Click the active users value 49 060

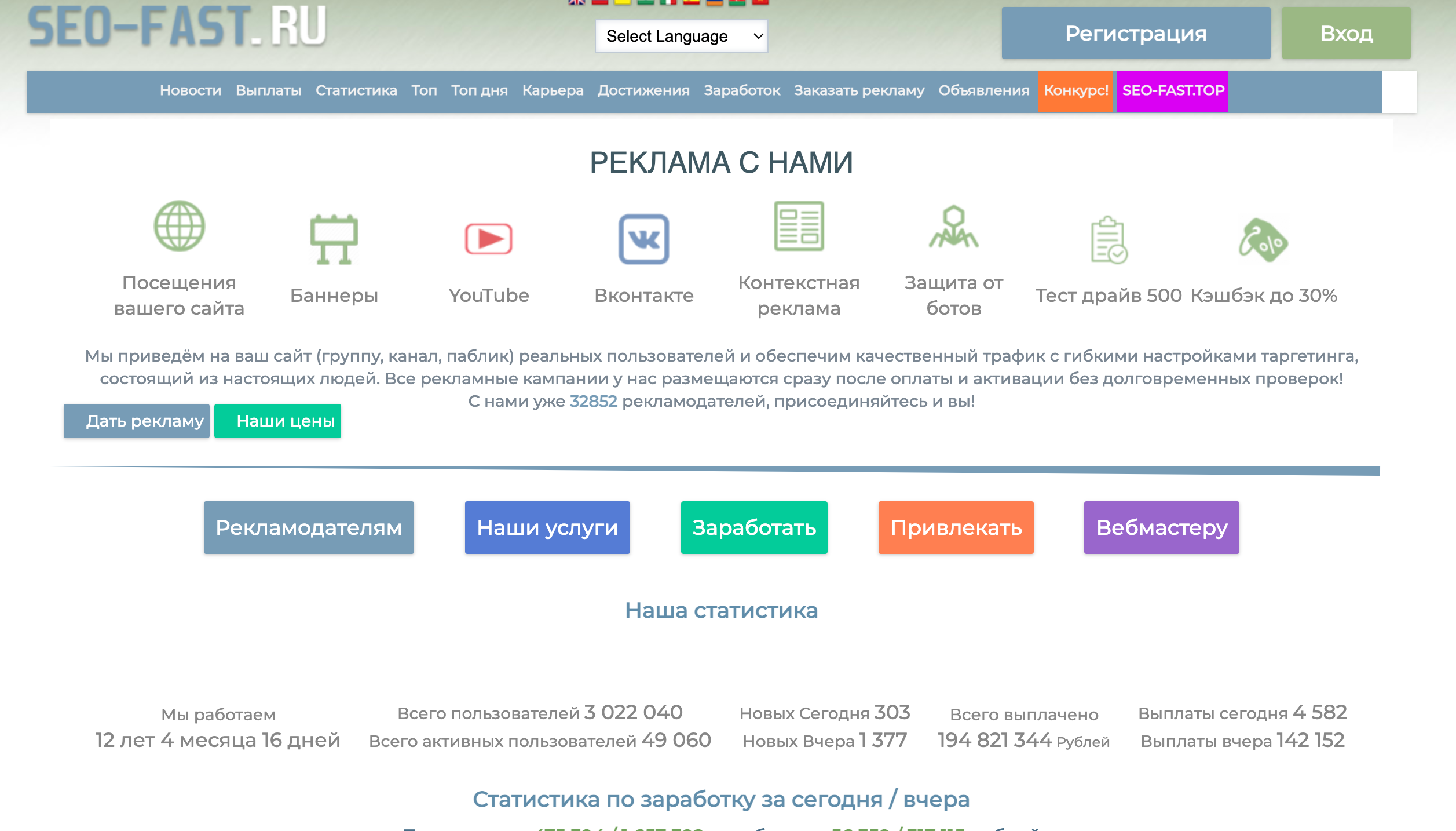click(676, 740)
